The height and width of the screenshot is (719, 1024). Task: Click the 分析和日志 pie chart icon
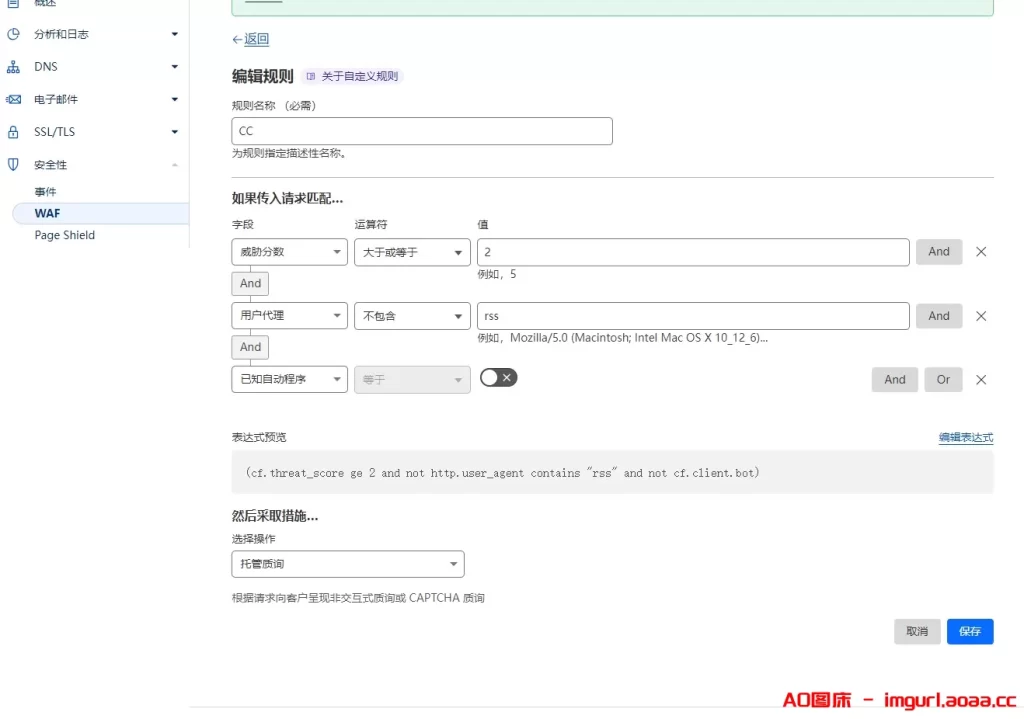(13, 33)
